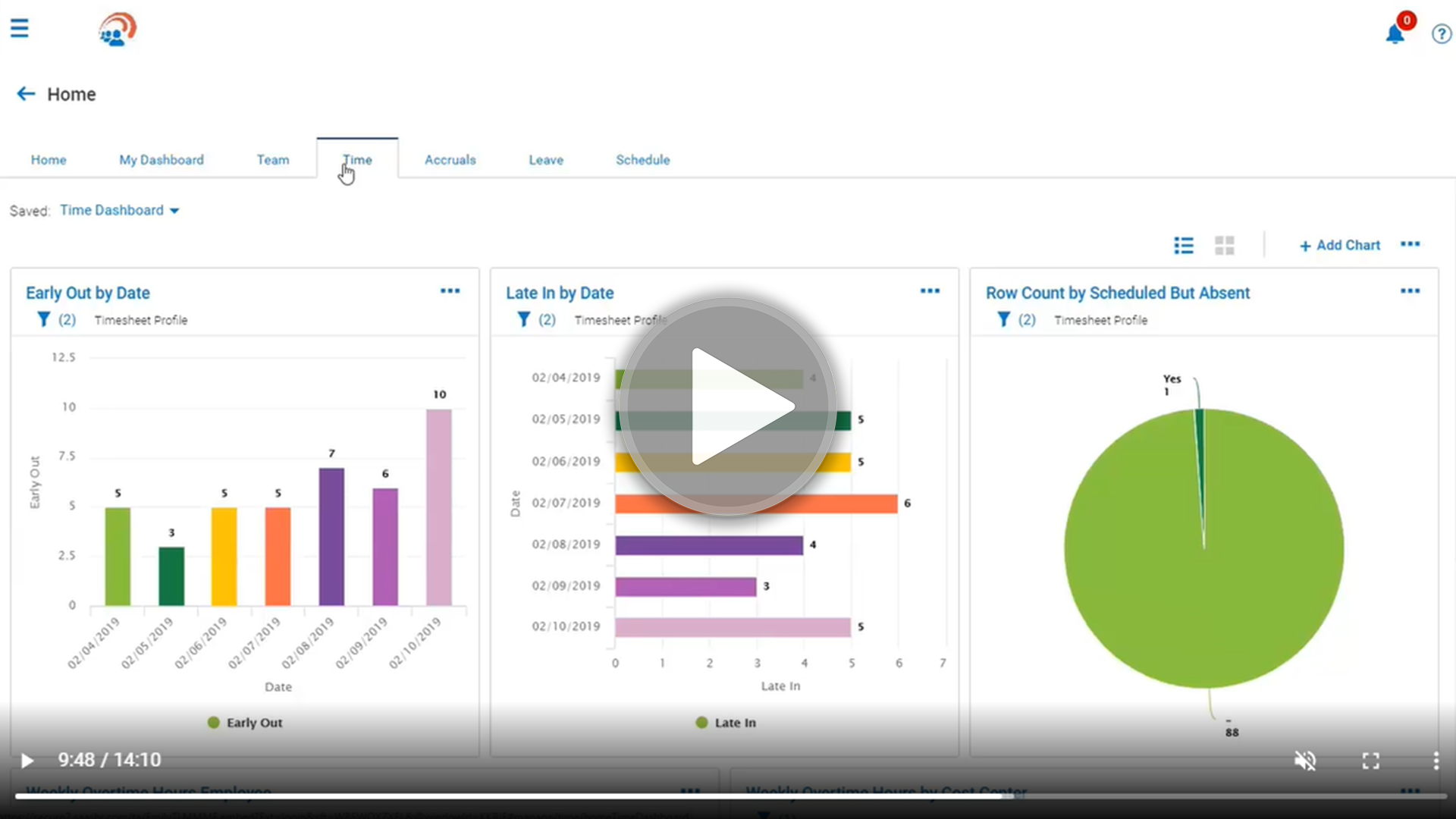Open the hamburger navigation menu

coord(19,28)
